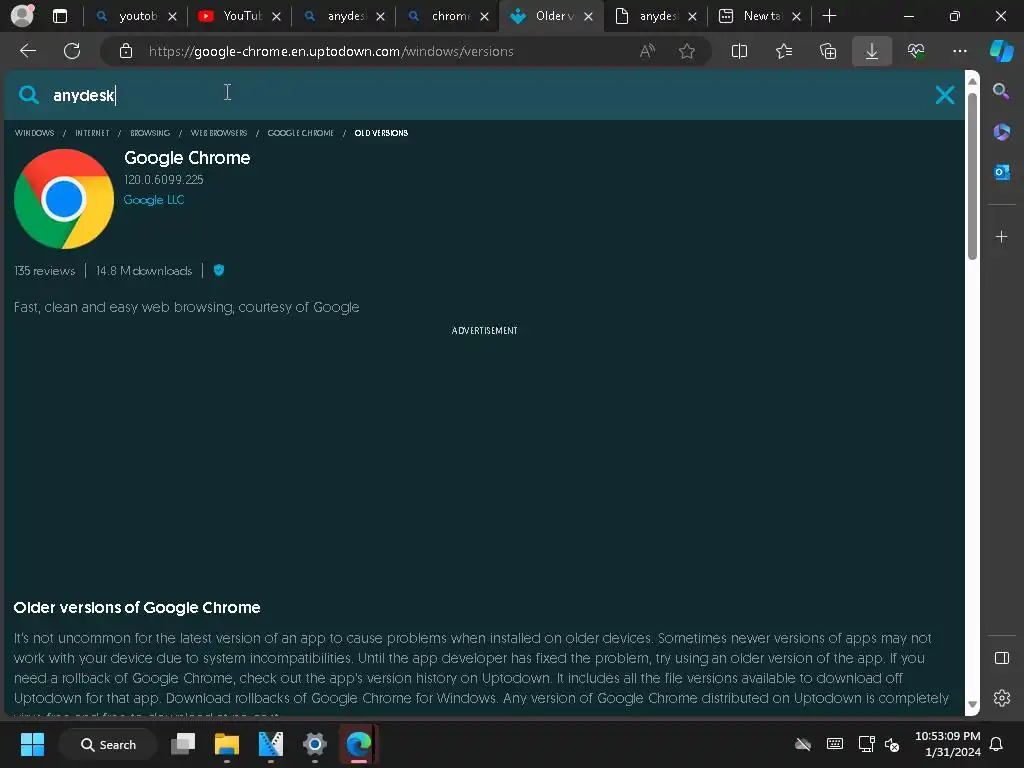Click the Google Chrome title heading
Screen dimensions: 1024x768
187,158
